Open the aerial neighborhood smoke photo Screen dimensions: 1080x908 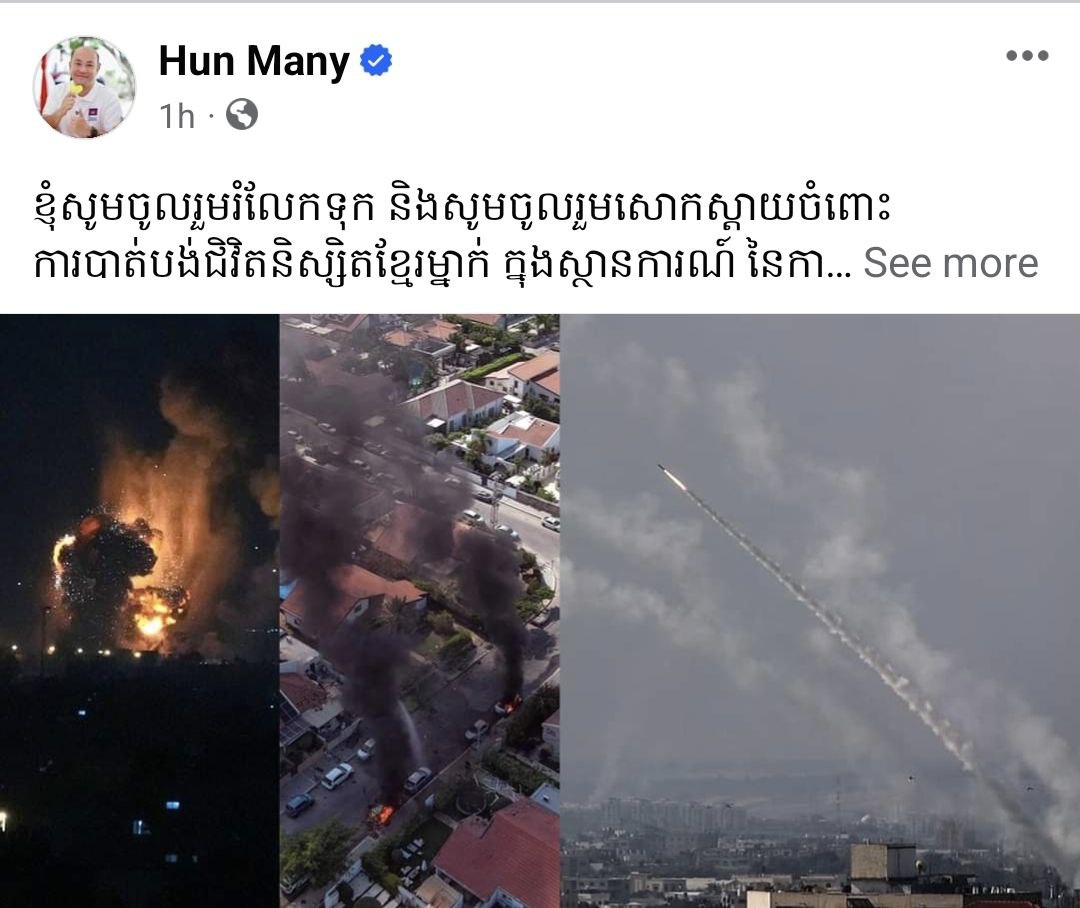click(419, 611)
